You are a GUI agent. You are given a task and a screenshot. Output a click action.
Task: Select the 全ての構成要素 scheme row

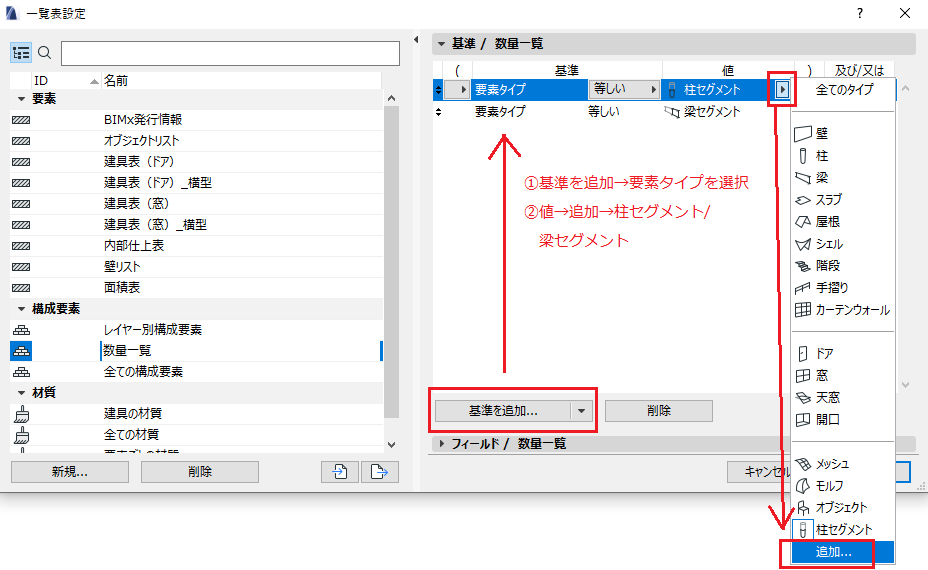[196, 372]
